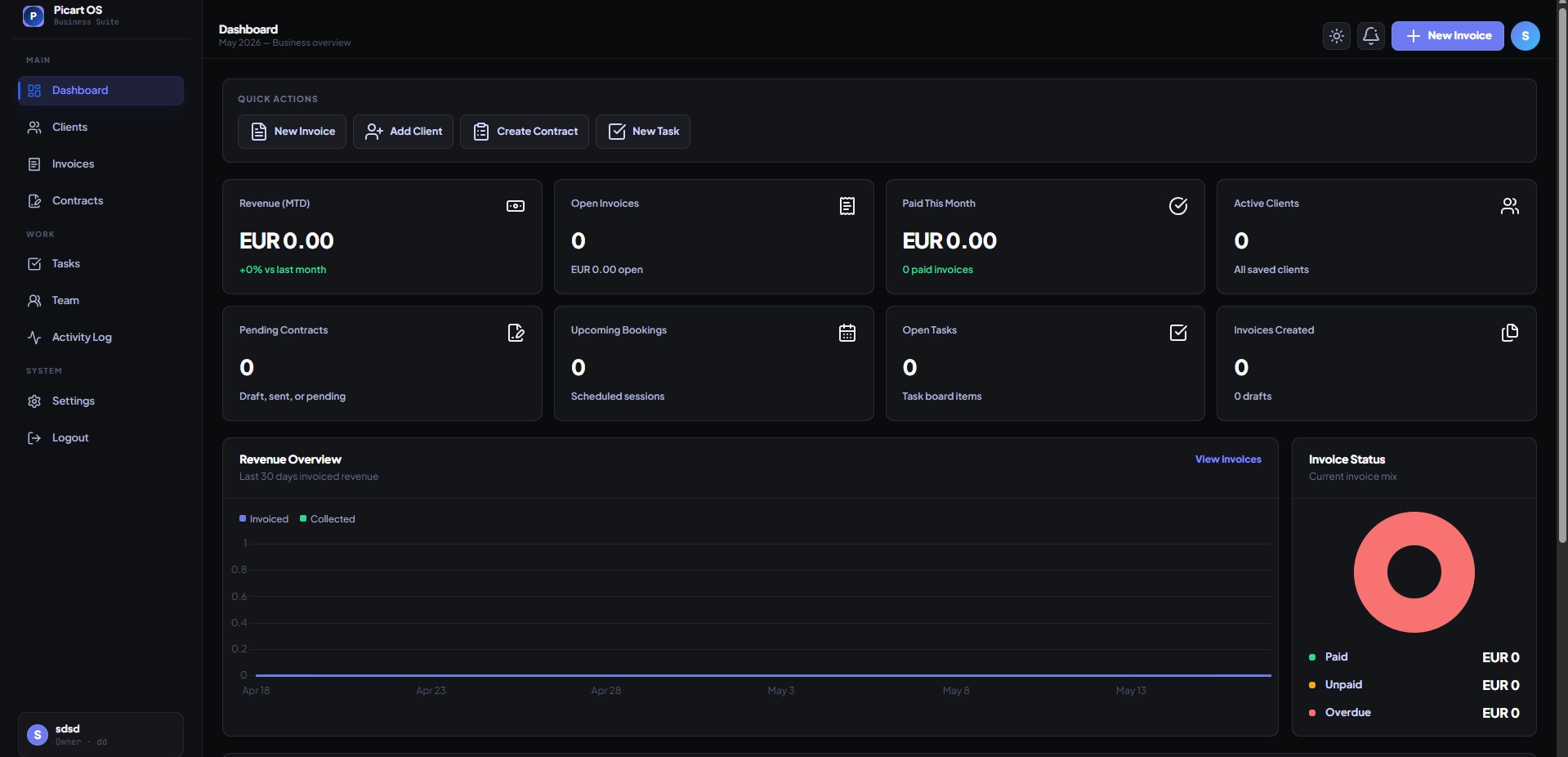The image size is (1568, 757).
Task: Click the 'May 8' axis label
Action: (956, 691)
